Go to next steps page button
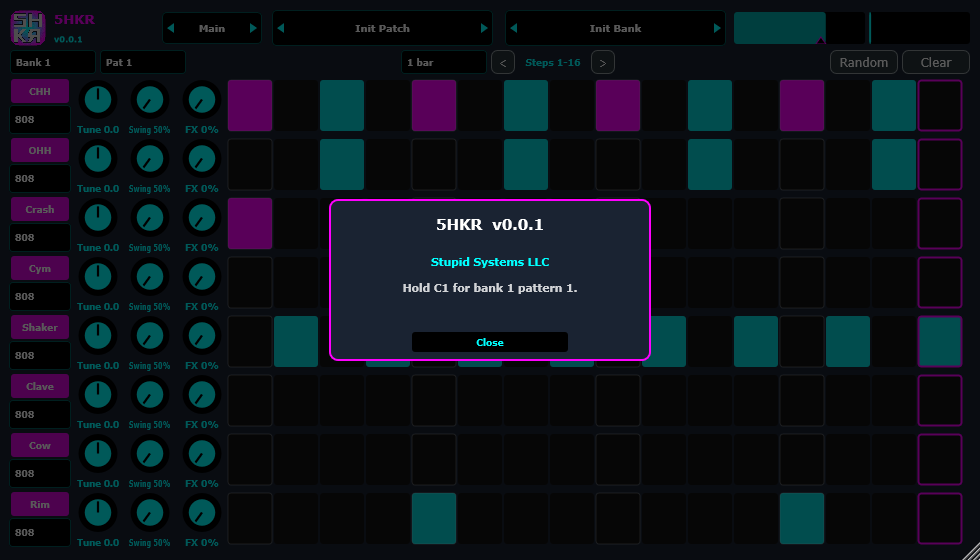Image resolution: width=980 pixels, height=560 pixels. coord(602,62)
